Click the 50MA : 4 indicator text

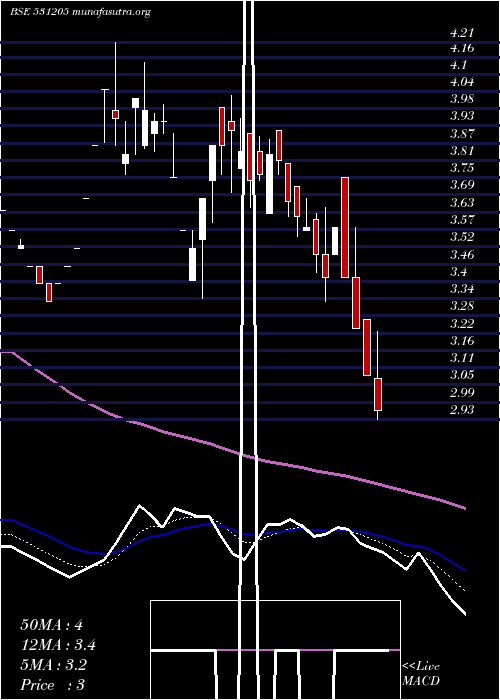(x=51, y=625)
